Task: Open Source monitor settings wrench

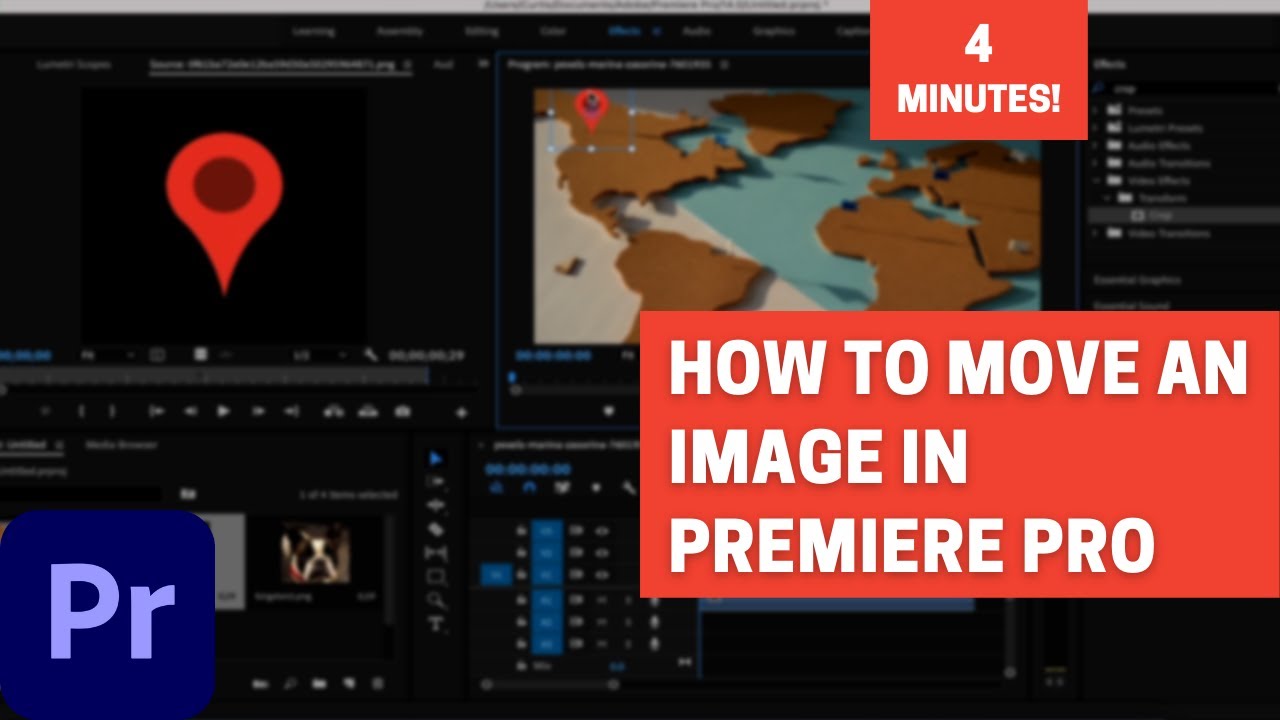Action: pos(370,355)
